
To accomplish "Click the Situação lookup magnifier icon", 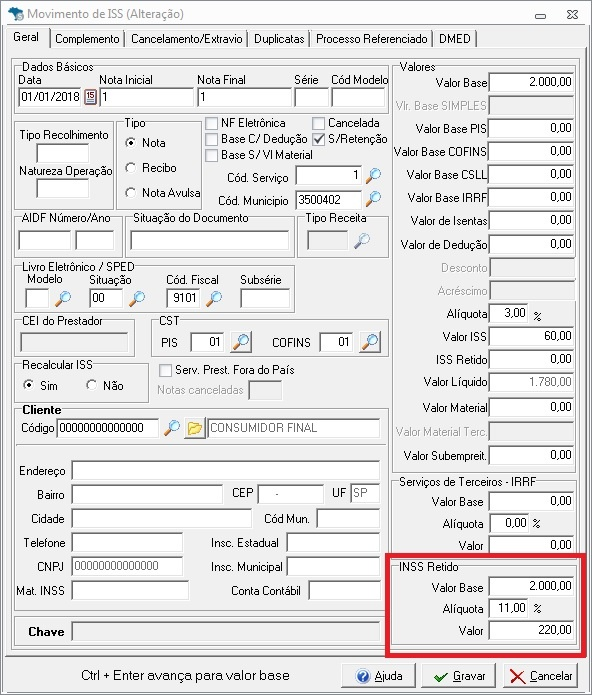I will coord(137,298).
